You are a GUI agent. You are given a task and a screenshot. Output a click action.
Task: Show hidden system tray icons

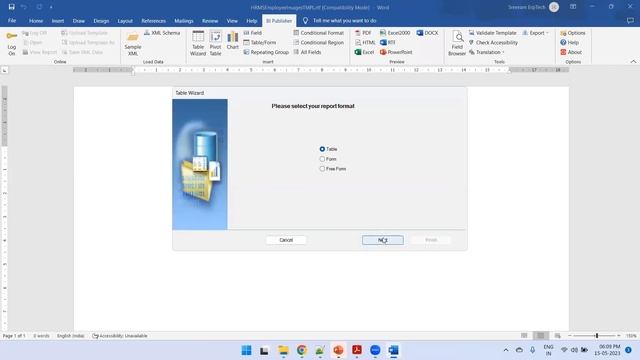tap(506, 350)
